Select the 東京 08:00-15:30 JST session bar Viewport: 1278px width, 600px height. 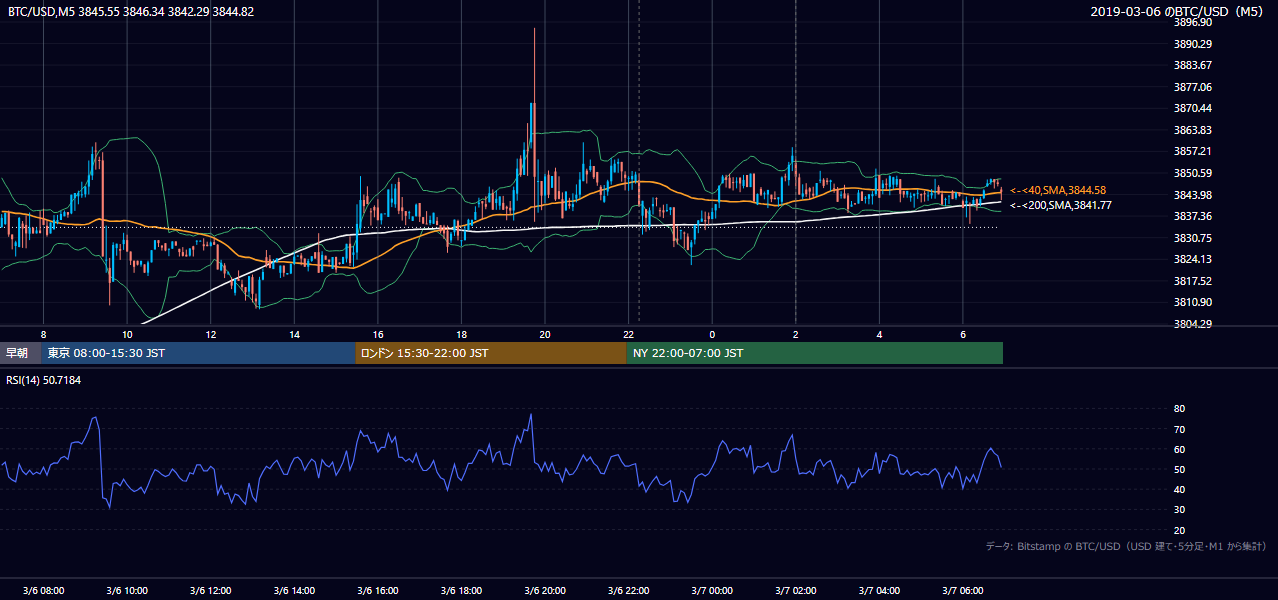click(198, 353)
